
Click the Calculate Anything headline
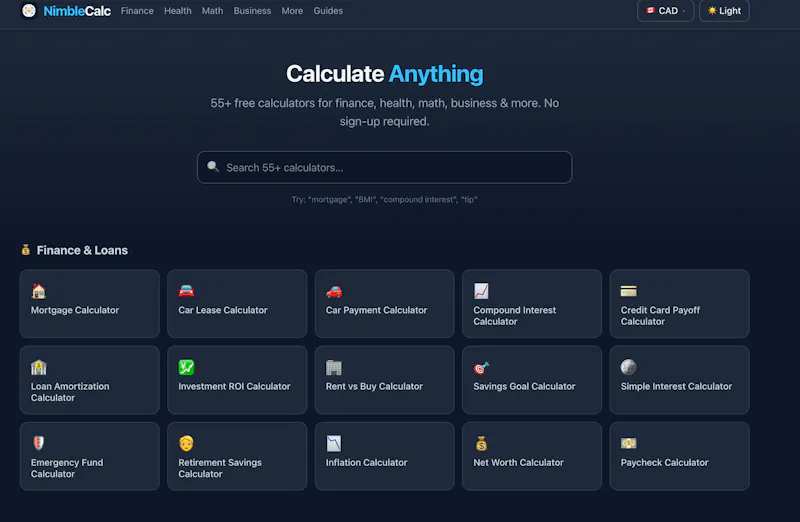pyautogui.click(x=385, y=74)
